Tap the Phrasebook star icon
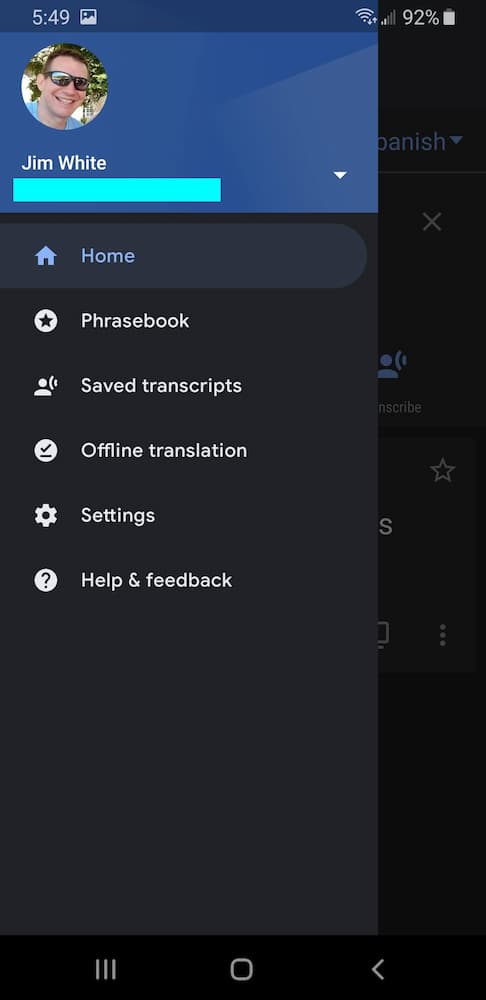 46,321
